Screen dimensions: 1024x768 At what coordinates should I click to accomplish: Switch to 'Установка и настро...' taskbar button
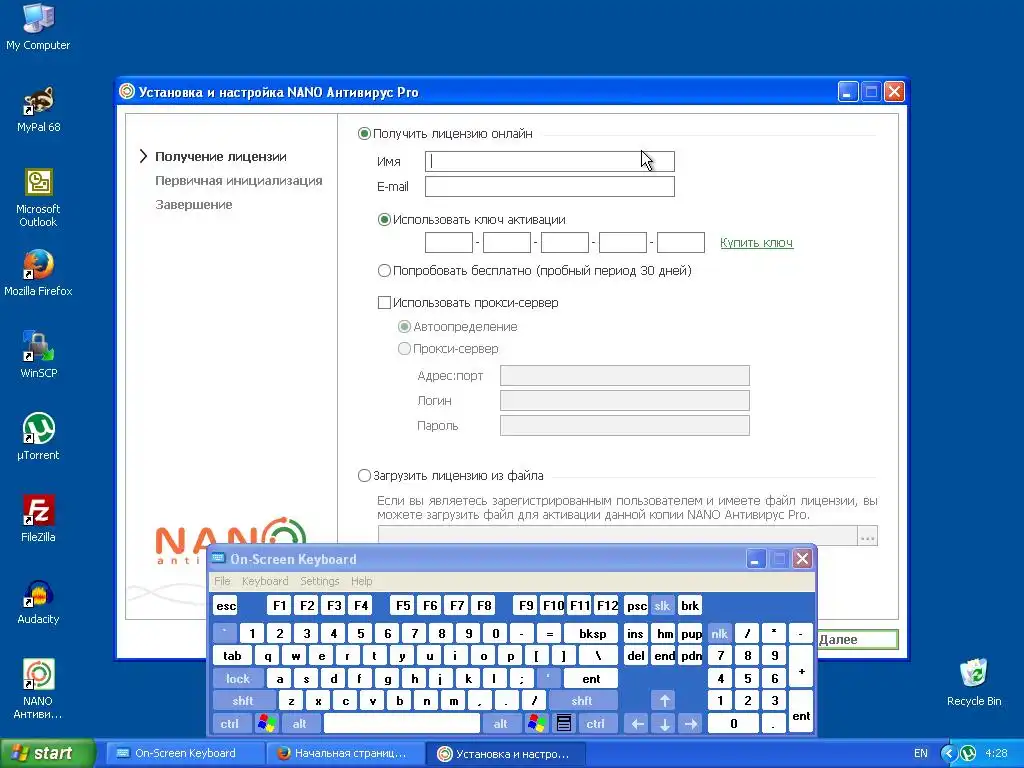point(506,753)
